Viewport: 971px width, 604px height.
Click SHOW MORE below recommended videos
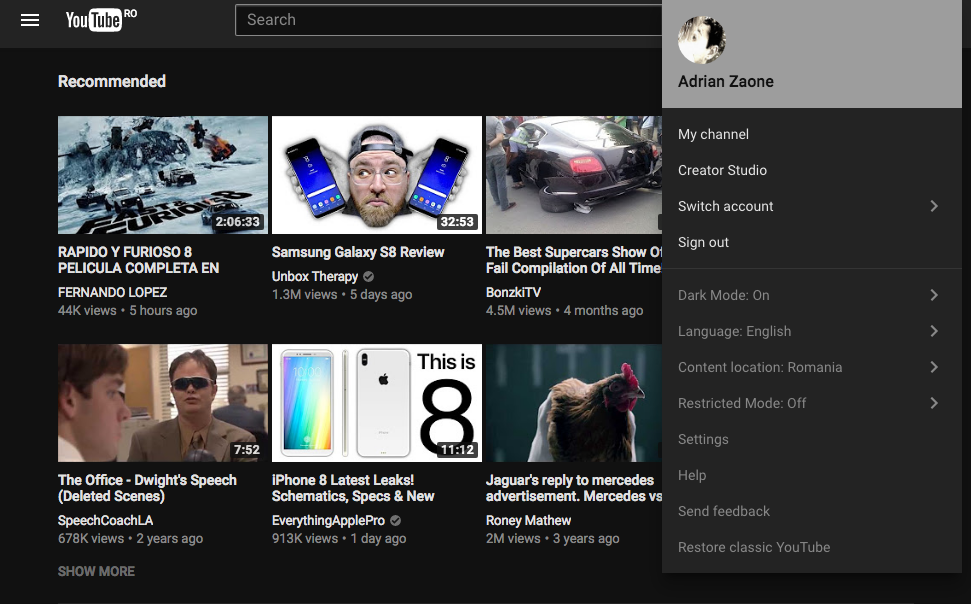click(96, 571)
